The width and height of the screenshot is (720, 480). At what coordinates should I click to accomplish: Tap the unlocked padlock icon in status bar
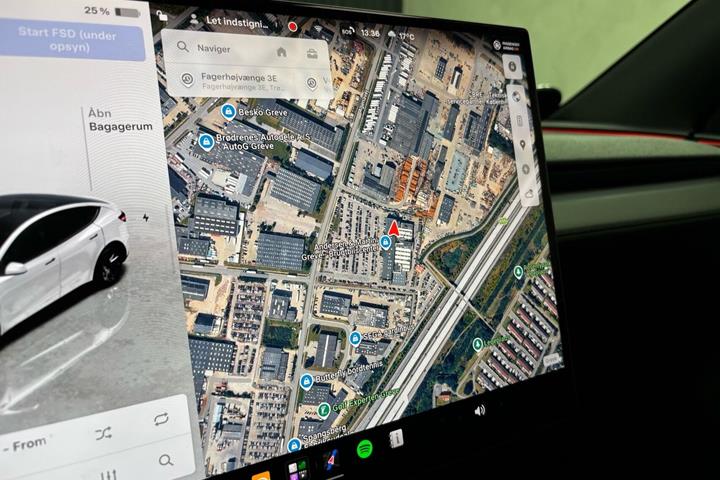162,16
